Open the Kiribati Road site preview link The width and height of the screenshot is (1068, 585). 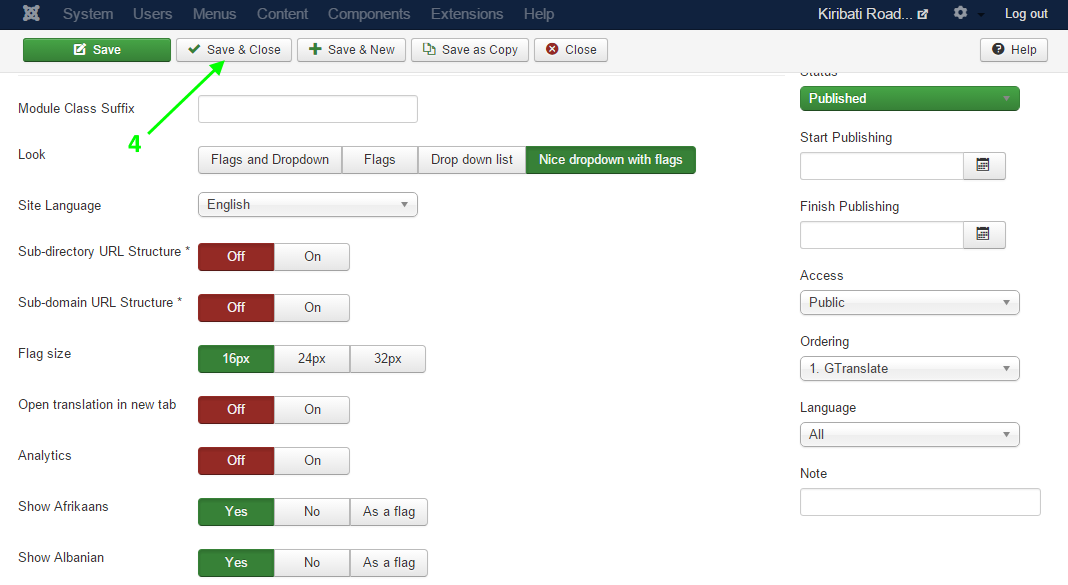pos(873,14)
